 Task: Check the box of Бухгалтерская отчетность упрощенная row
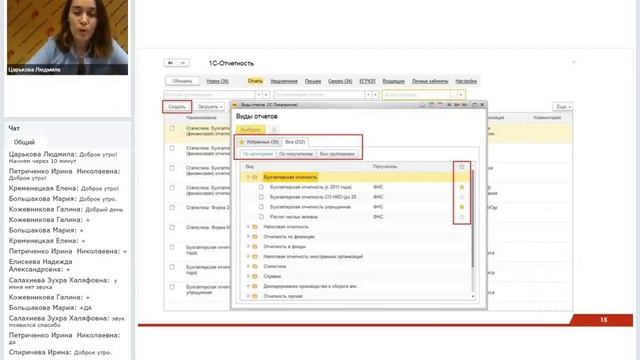tap(172, 287)
